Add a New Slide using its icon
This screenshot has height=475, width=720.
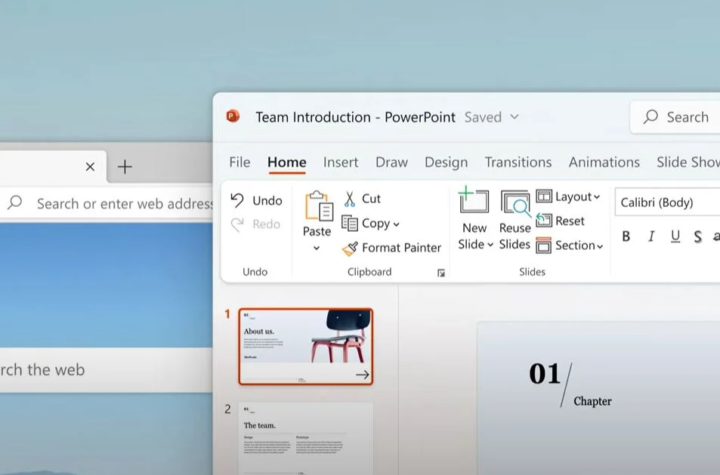coord(473,201)
